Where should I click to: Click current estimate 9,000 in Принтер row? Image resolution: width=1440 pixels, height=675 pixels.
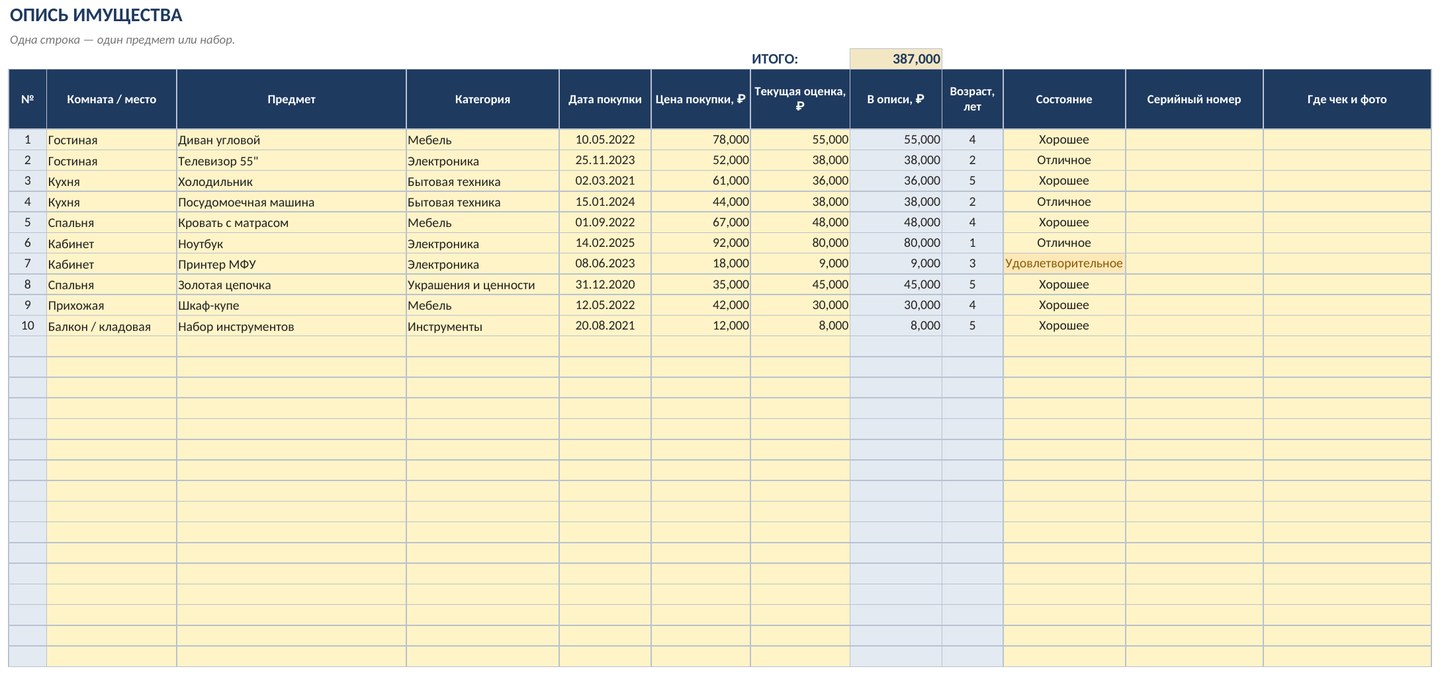[800, 264]
